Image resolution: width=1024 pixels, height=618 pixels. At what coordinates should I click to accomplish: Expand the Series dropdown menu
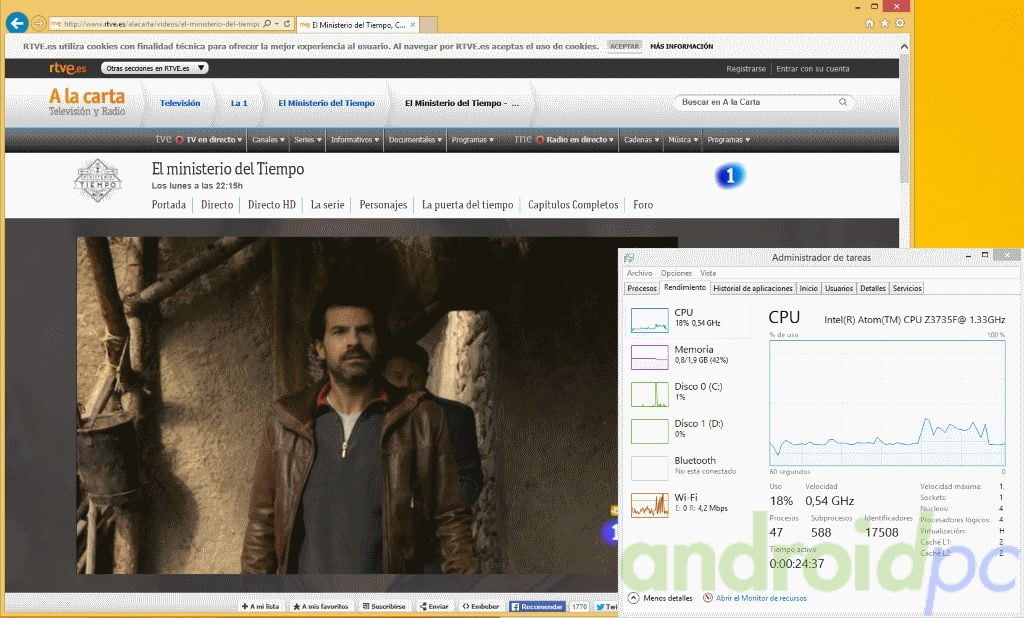pyautogui.click(x=308, y=140)
